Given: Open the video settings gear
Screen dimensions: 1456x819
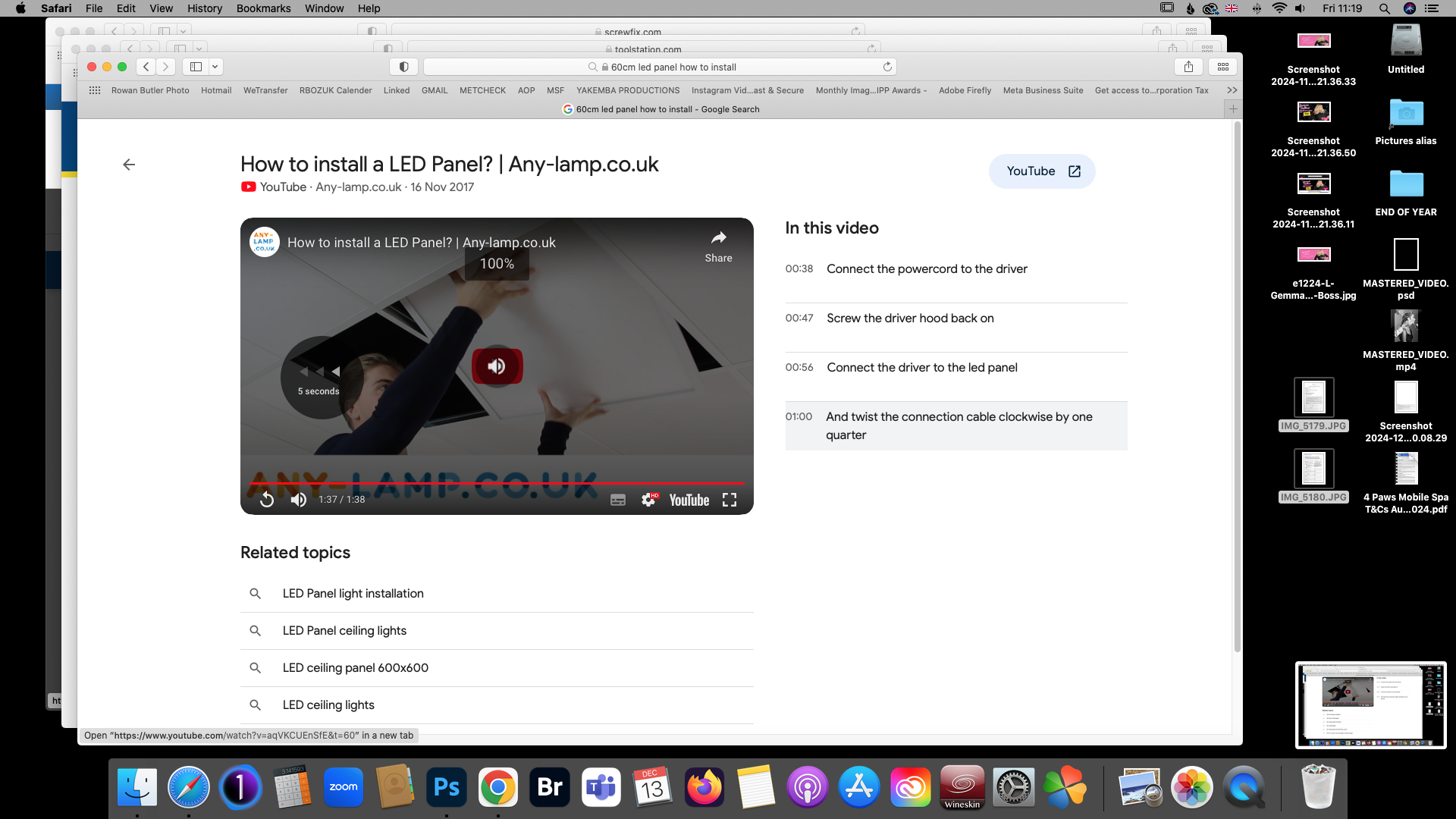Looking at the screenshot, I should pyautogui.click(x=649, y=500).
